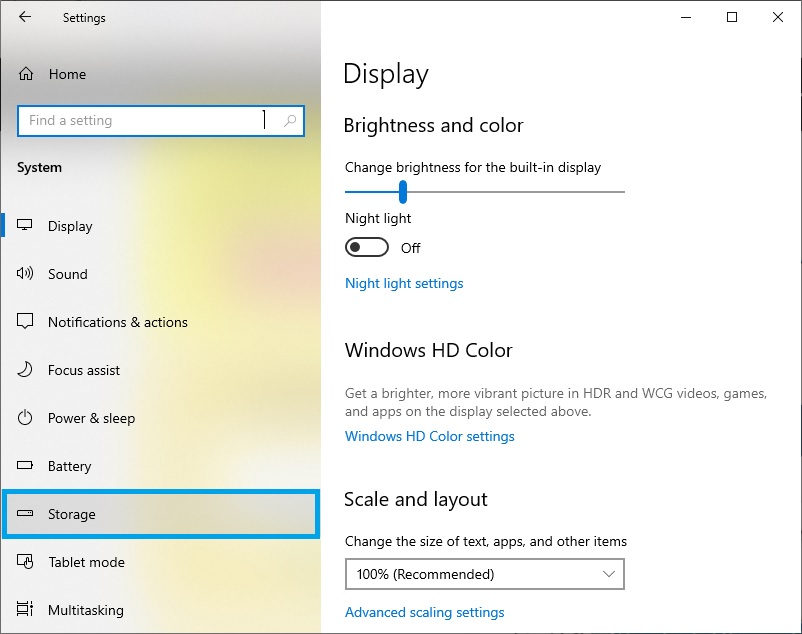802x634 pixels.
Task: Click the 'Brightness and color' heading
Action: [x=434, y=125]
